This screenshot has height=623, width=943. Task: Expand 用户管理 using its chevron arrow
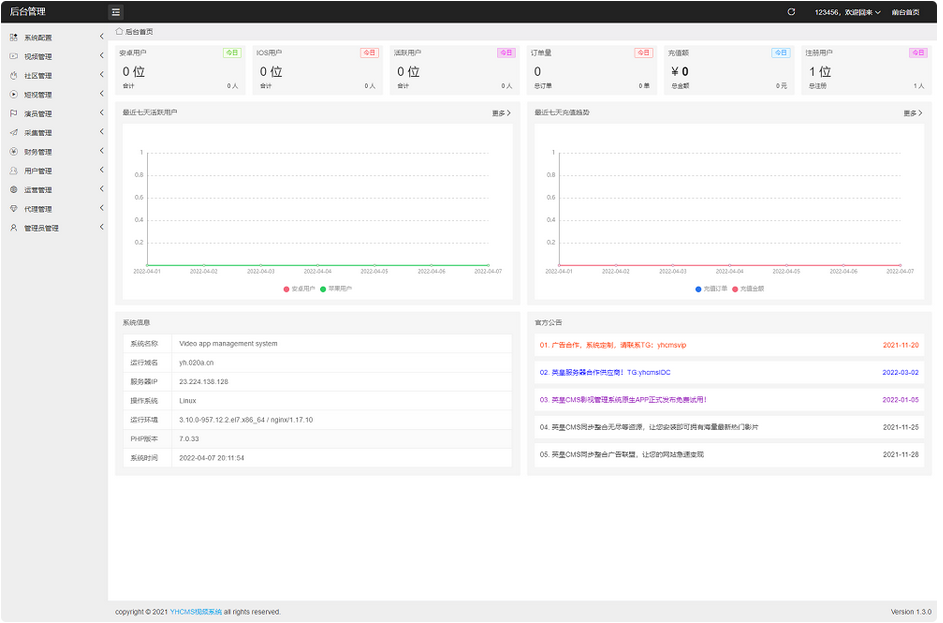pos(101,171)
